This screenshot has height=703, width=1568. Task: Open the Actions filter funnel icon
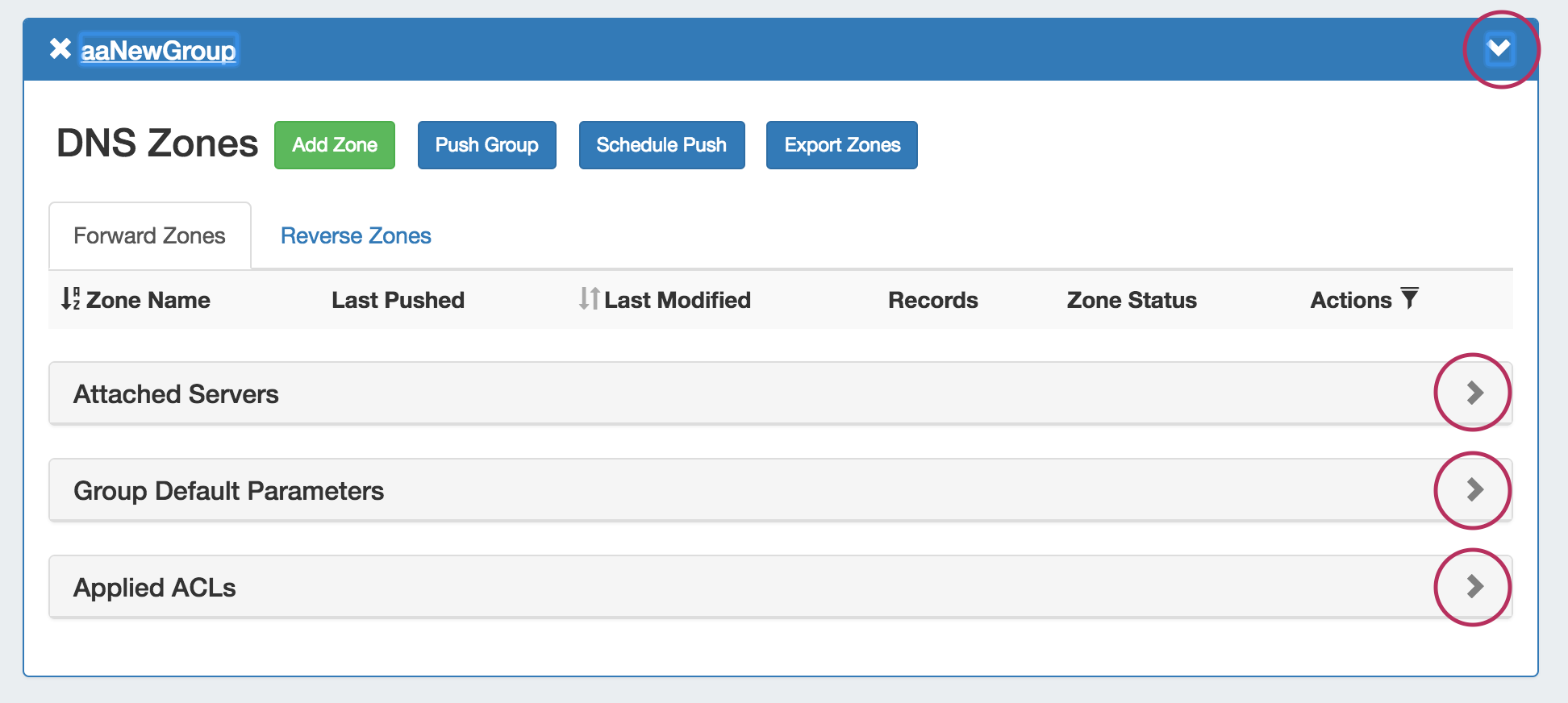[1409, 299]
